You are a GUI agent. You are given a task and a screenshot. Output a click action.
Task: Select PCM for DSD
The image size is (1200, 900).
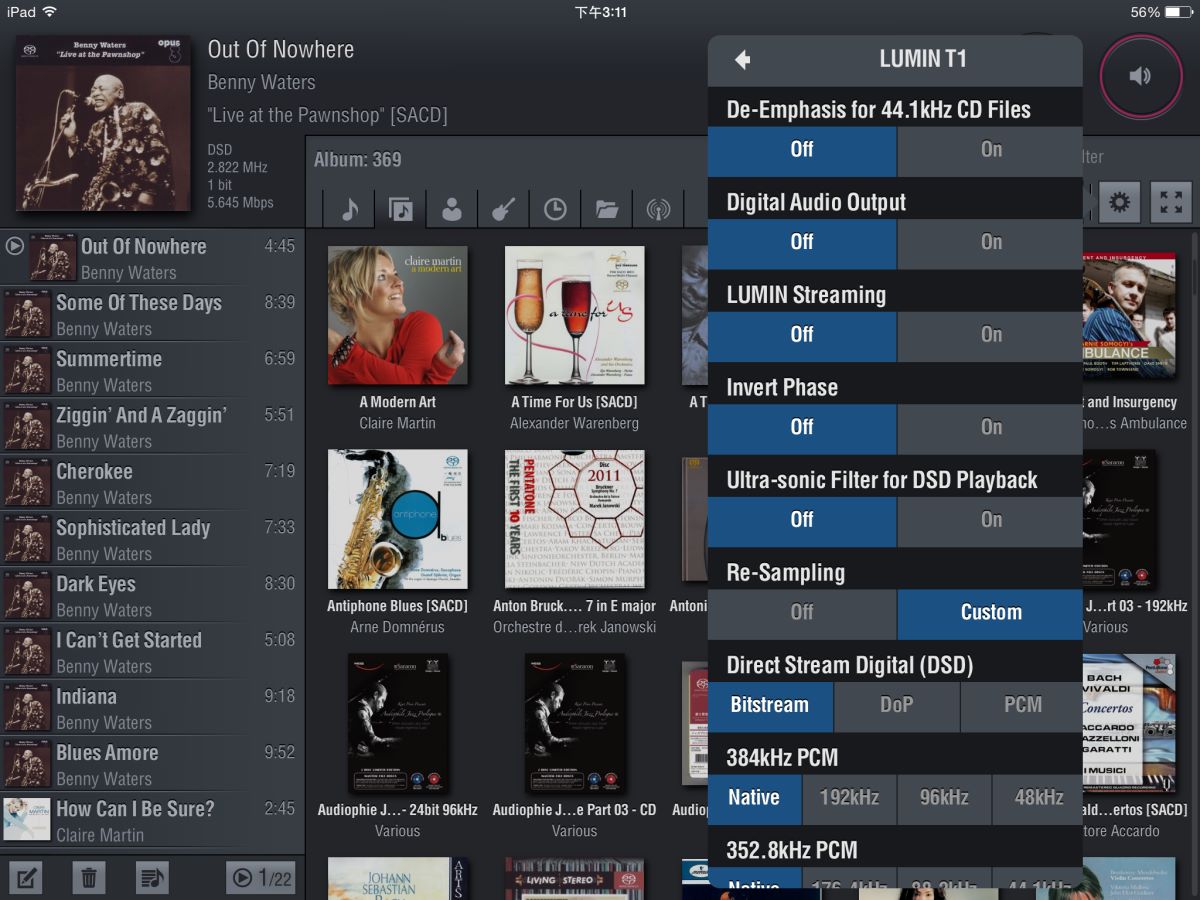pos(1022,705)
